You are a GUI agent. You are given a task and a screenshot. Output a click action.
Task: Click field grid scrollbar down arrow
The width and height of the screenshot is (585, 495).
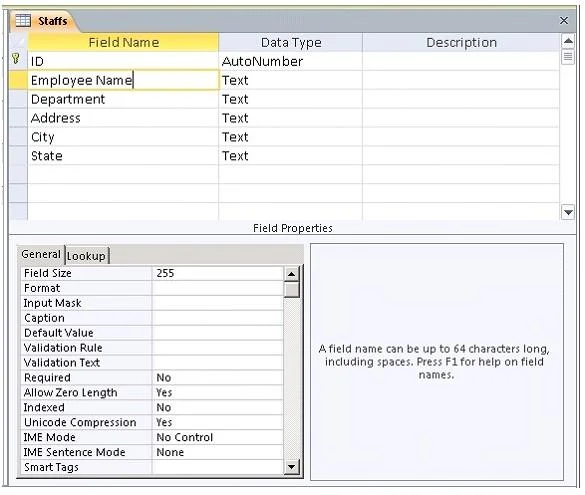click(x=568, y=212)
